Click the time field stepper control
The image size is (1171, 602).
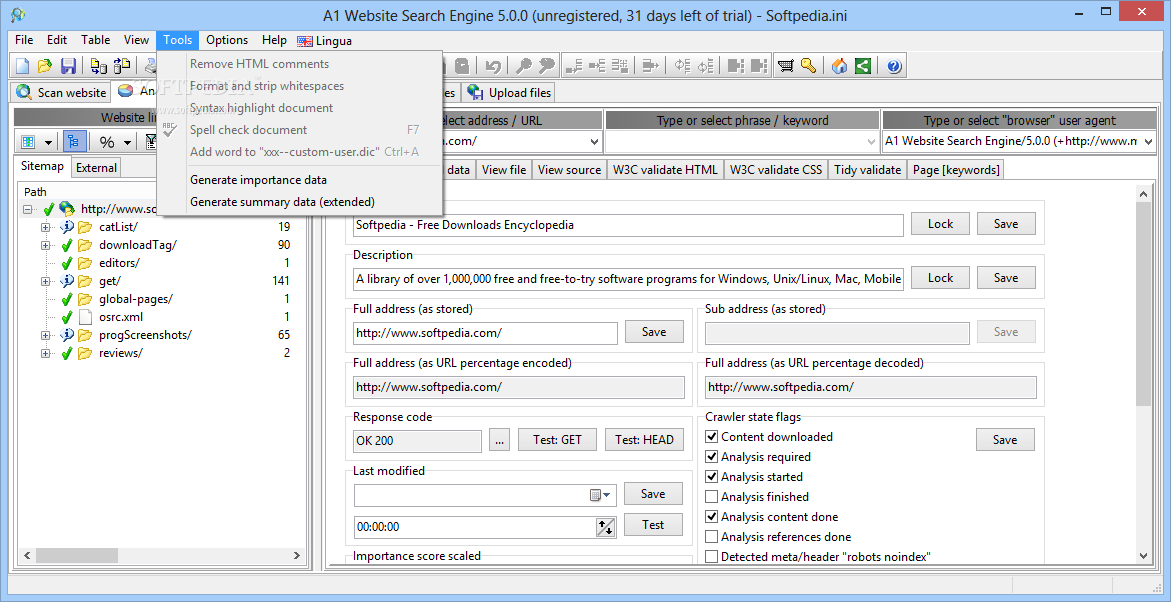point(605,527)
